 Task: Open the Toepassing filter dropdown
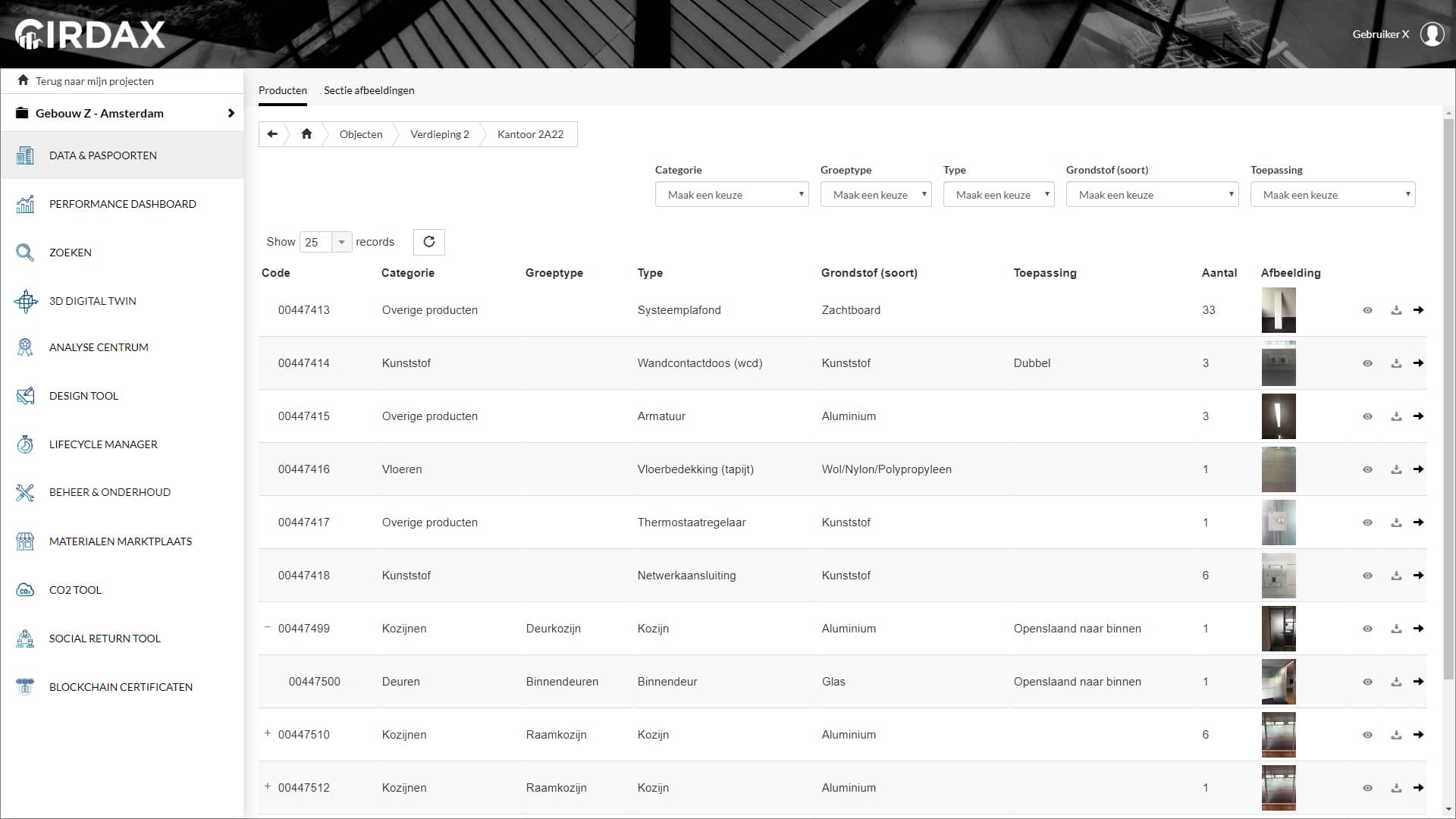pyautogui.click(x=1332, y=195)
